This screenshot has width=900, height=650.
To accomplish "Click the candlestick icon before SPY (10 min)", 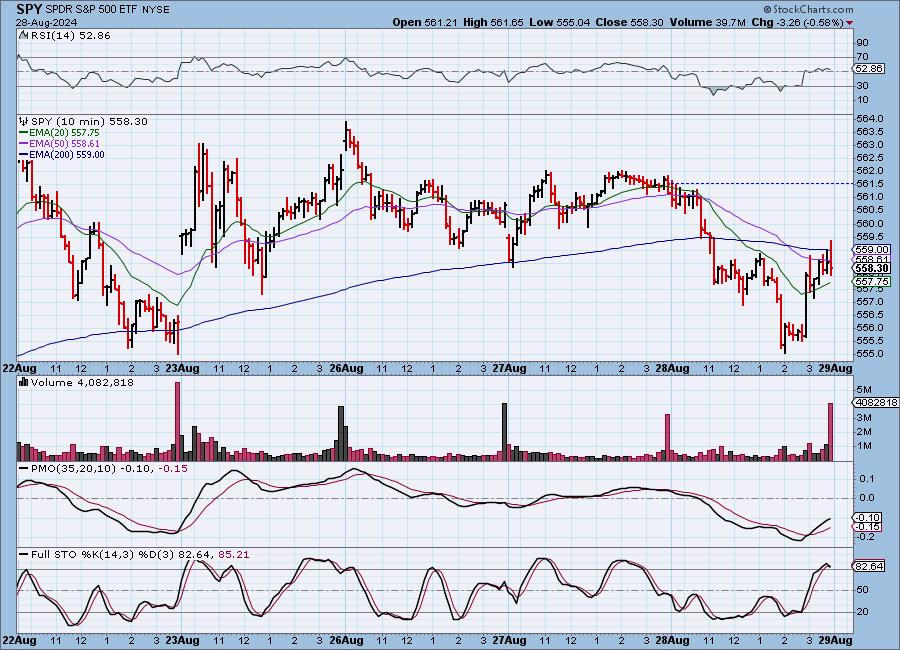I will (24, 121).
